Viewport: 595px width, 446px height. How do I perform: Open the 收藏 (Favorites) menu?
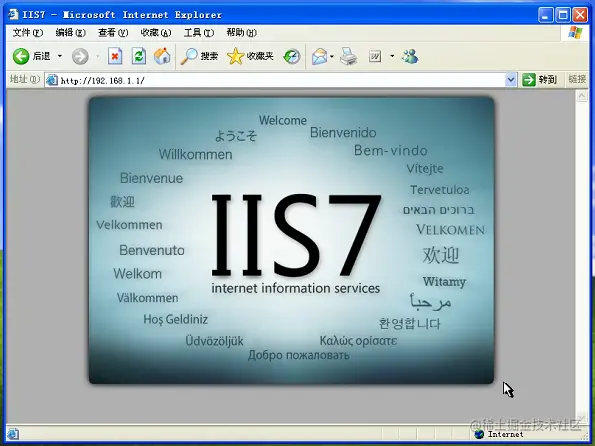pos(156,33)
